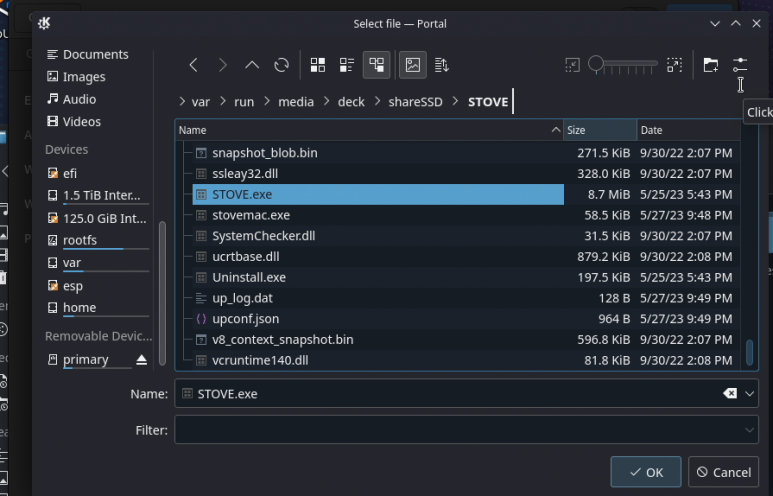
Task: Click the zoom out icon left of slider
Action: pos(572,65)
